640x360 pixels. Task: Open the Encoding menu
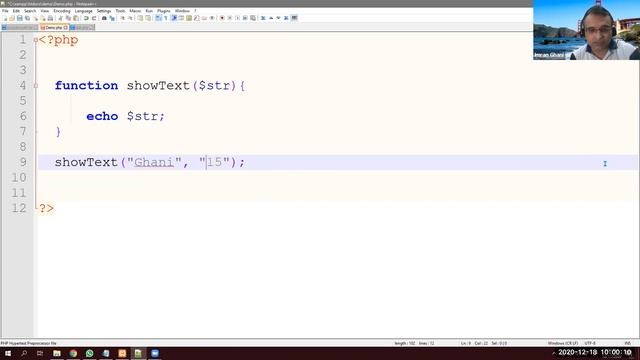62,11
